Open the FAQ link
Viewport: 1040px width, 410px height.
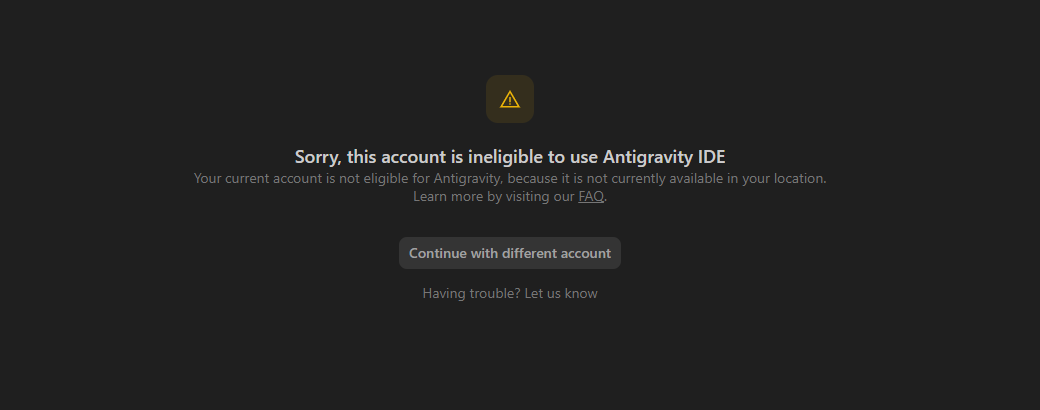coord(591,196)
